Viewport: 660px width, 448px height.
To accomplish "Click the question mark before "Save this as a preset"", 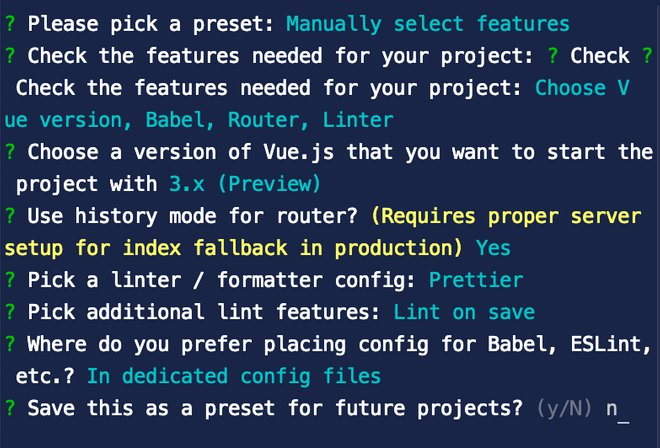I will (9, 408).
